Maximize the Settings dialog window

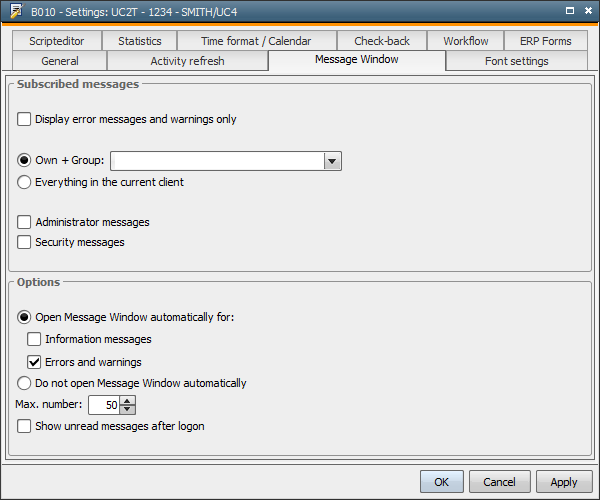pos(570,11)
